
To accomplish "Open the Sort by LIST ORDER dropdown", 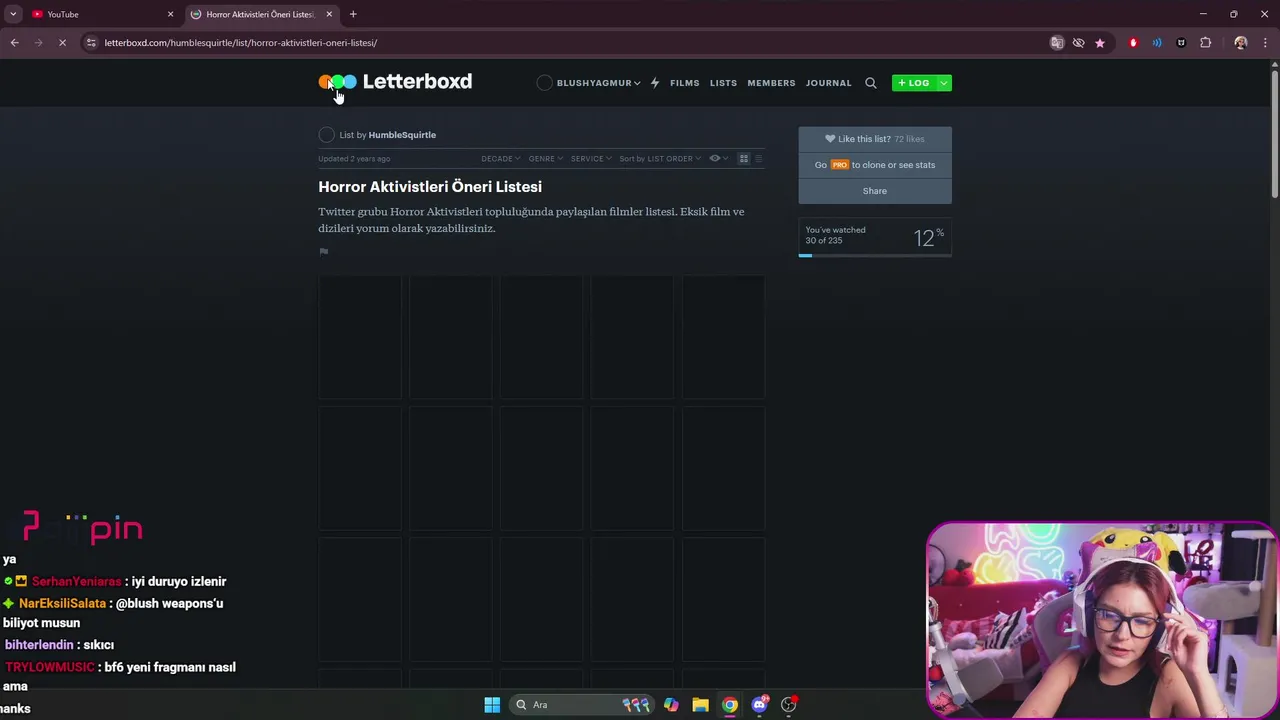I will 660,159.
